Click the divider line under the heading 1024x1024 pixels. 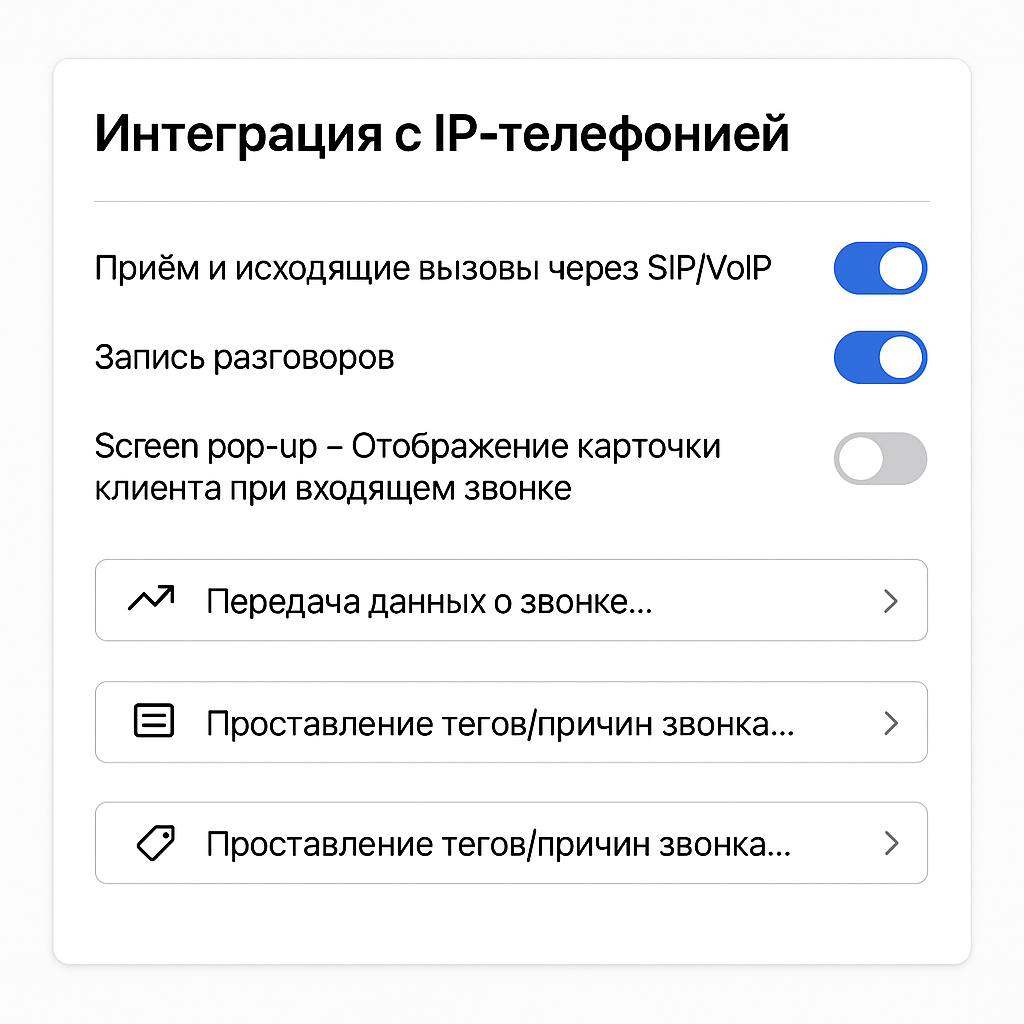tap(512, 202)
